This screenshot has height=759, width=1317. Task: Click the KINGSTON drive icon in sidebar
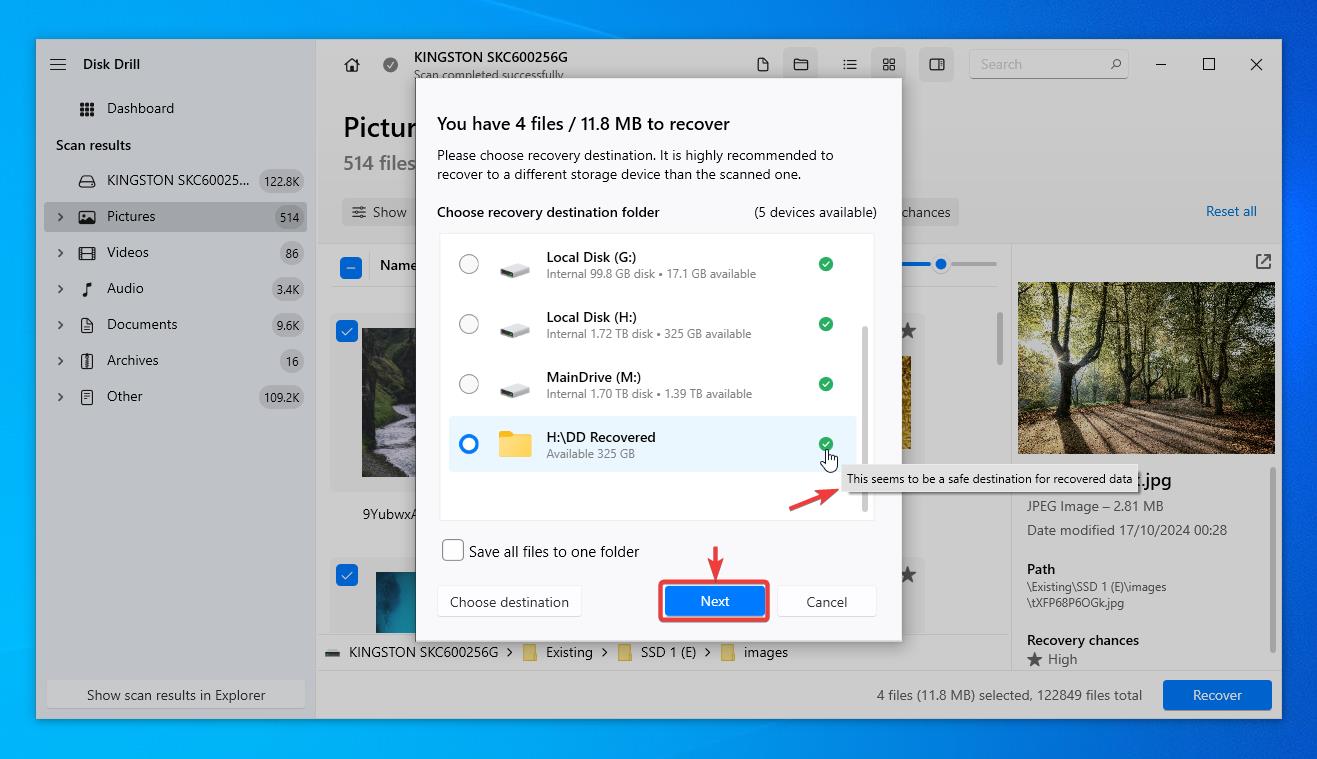click(x=87, y=181)
